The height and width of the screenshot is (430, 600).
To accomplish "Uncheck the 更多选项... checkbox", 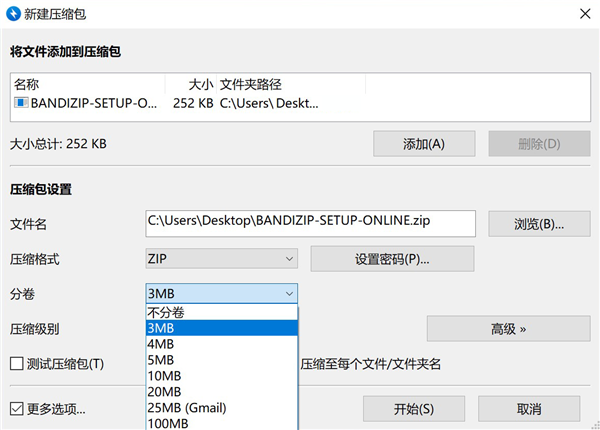I will tap(16, 408).
